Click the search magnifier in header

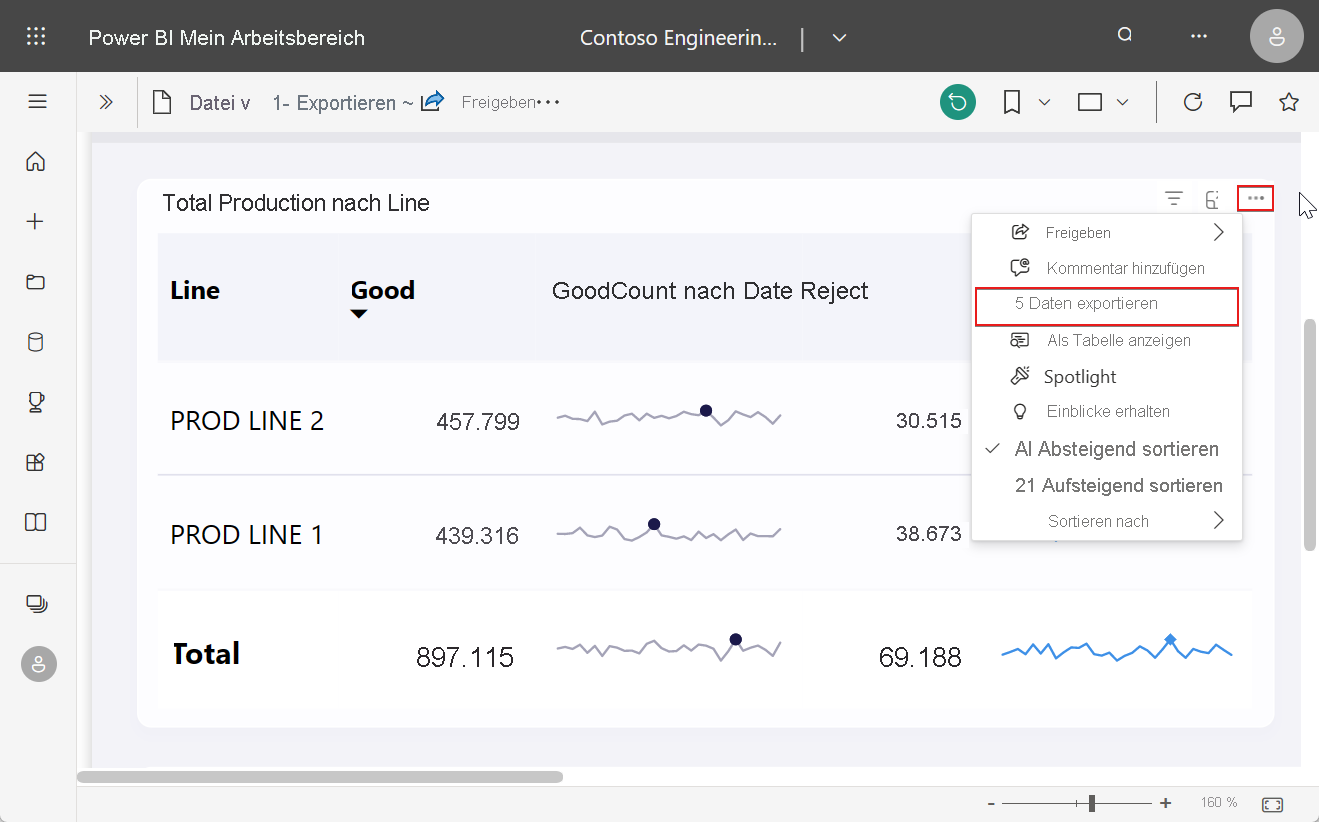(x=1125, y=36)
